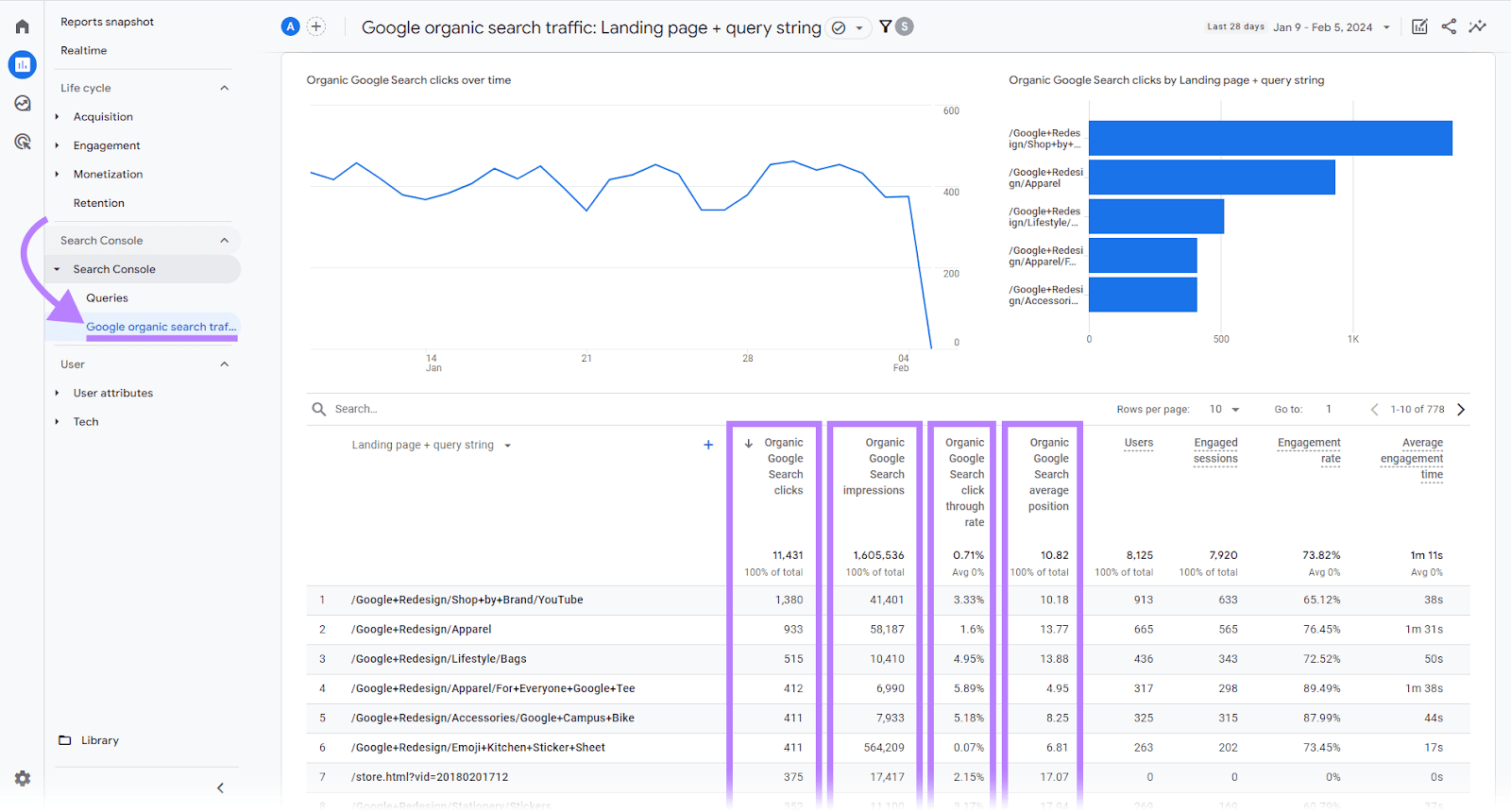Click row /Google+Redesign/Lifestyle/Bags
1511x812 pixels.
click(x=888, y=659)
